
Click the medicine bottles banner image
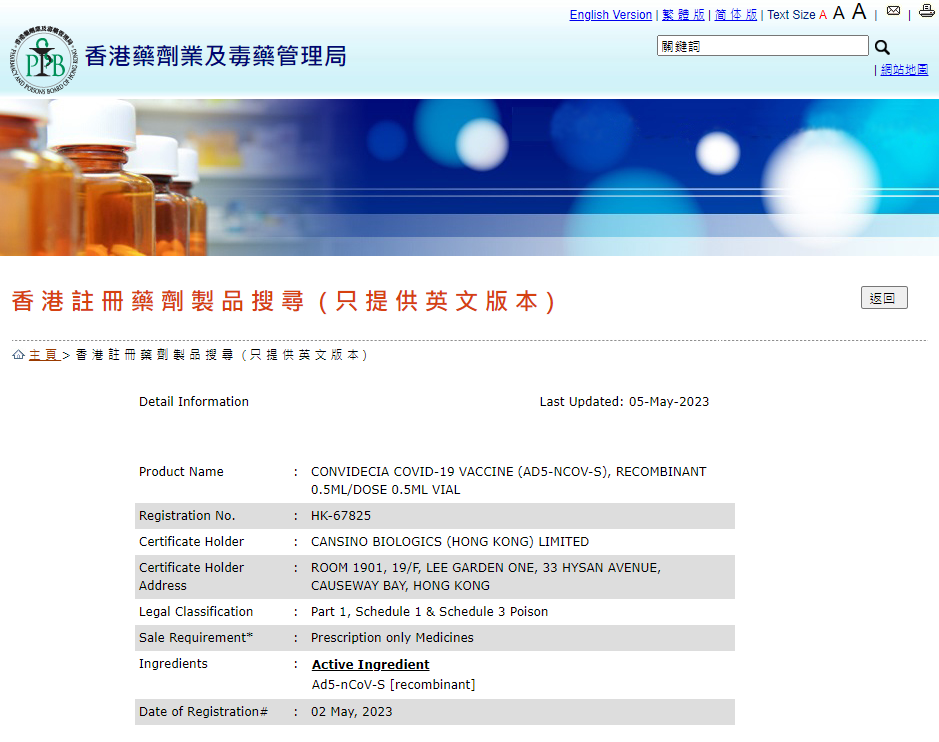click(x=469, y=177)
